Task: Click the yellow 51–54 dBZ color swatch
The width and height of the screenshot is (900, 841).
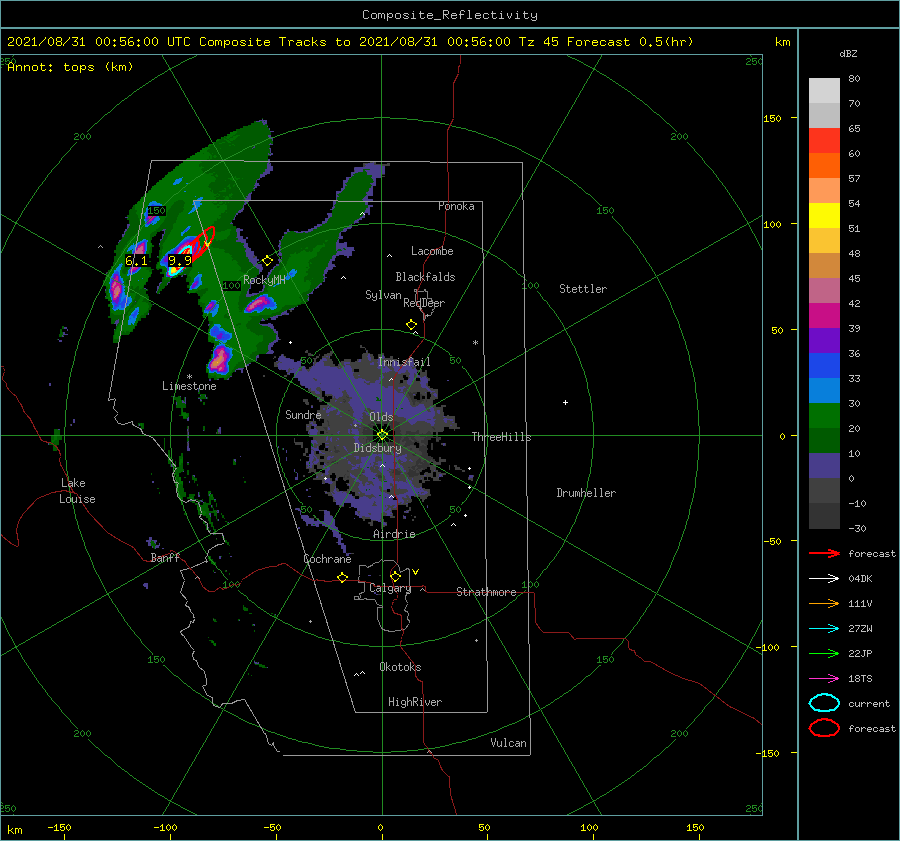Action: click(824, 216)
